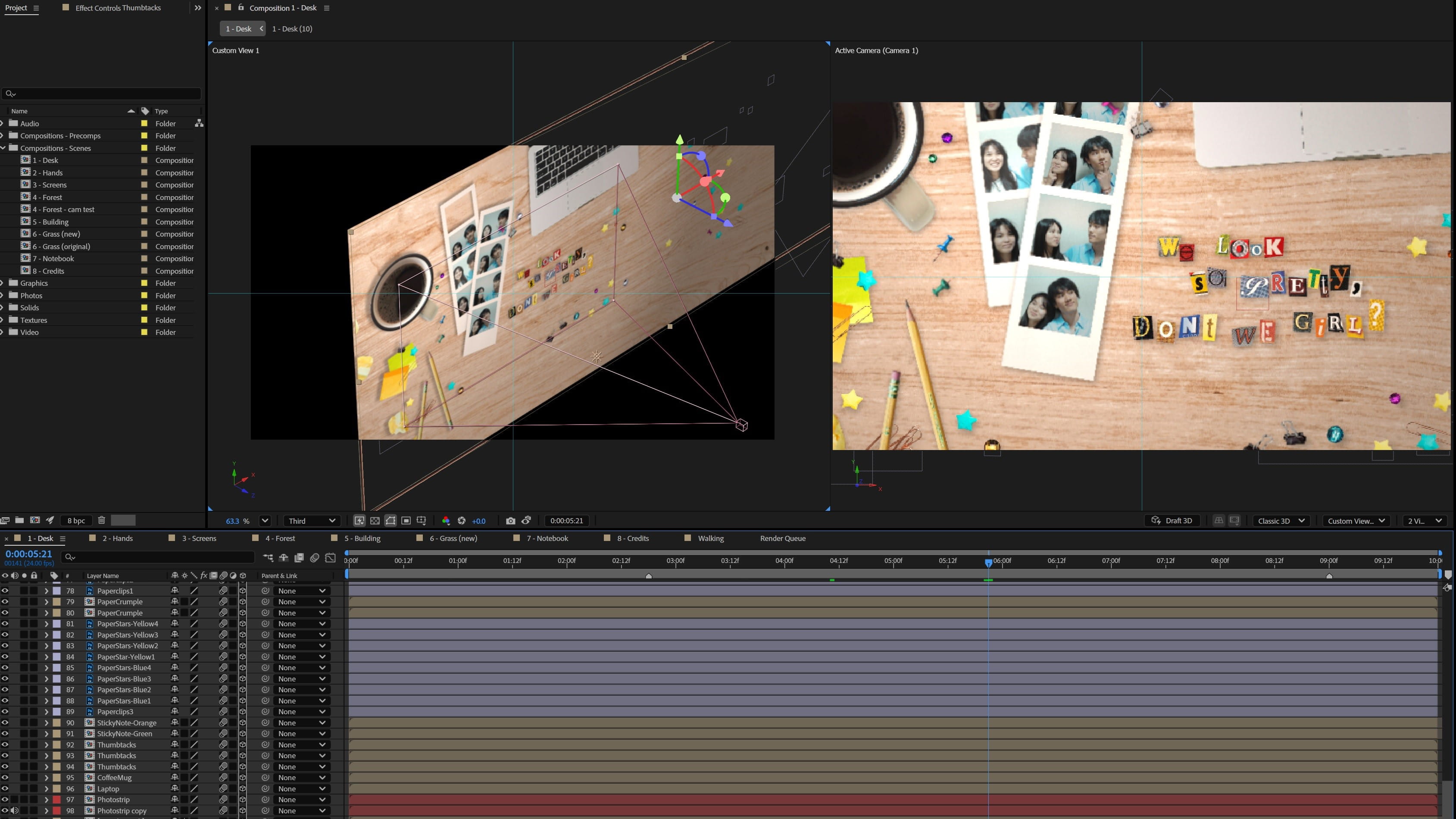Toggle visibility of the Laptop layer

(5, 788)
